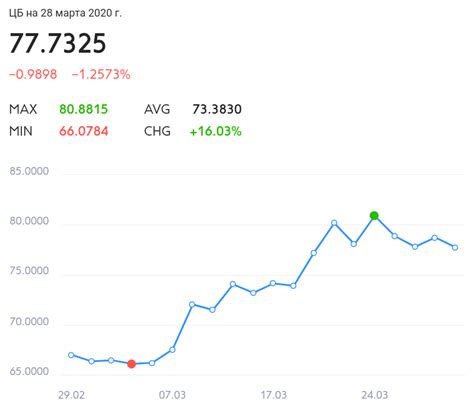Click the 29.02 x-axis date label
The image size is (474, 417).
coord(71,395)
